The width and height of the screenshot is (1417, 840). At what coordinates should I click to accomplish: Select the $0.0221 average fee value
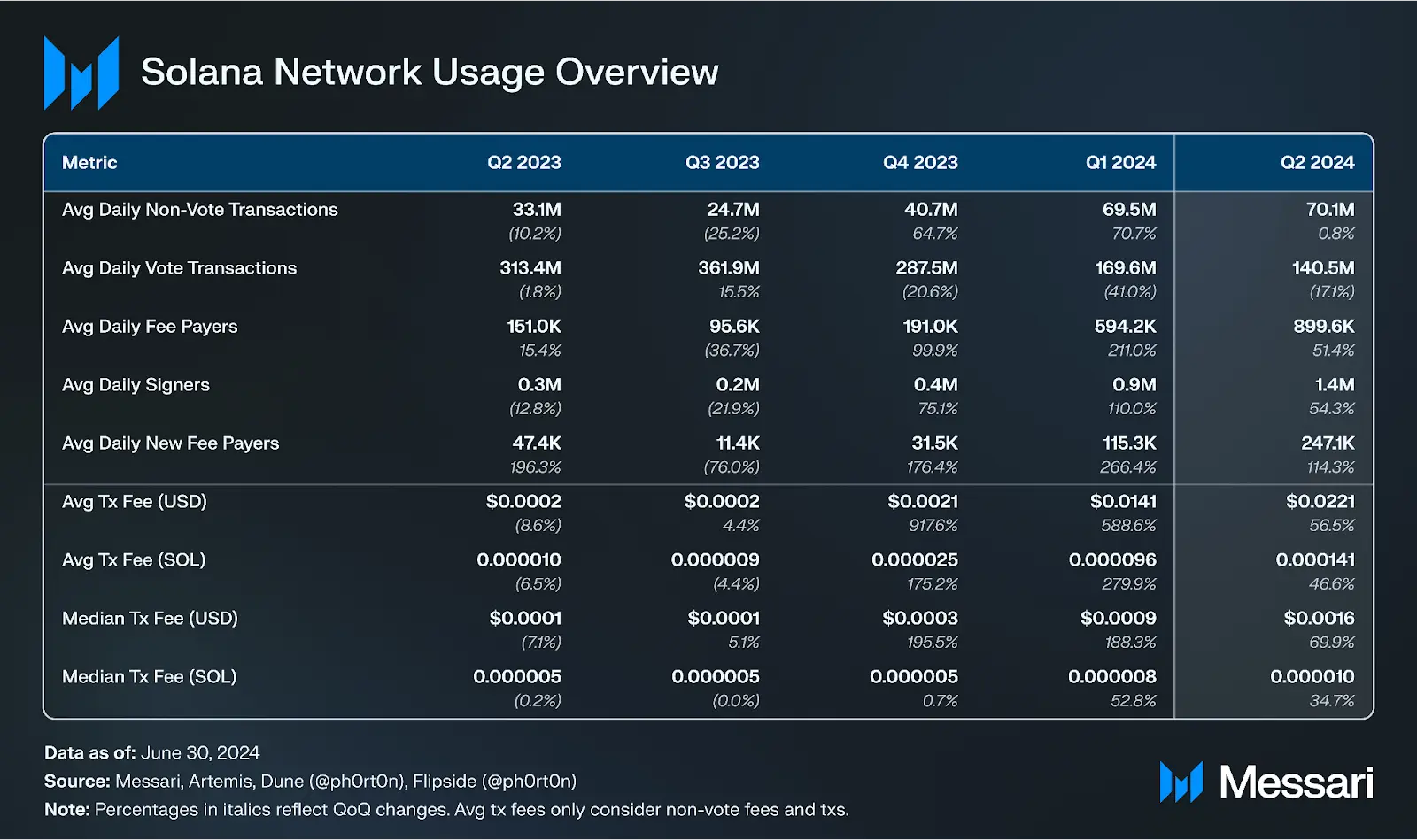click(1320, 502)
